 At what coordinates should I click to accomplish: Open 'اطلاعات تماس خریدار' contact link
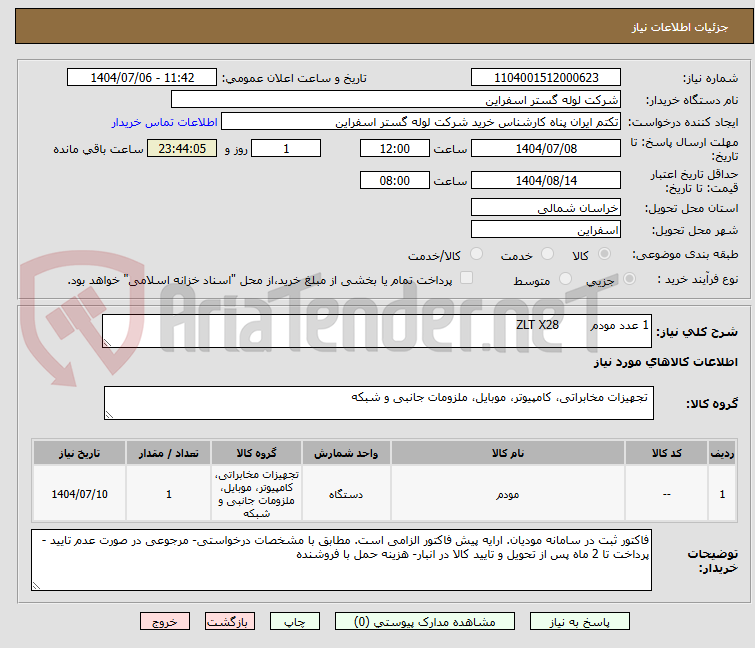point(165,122)
